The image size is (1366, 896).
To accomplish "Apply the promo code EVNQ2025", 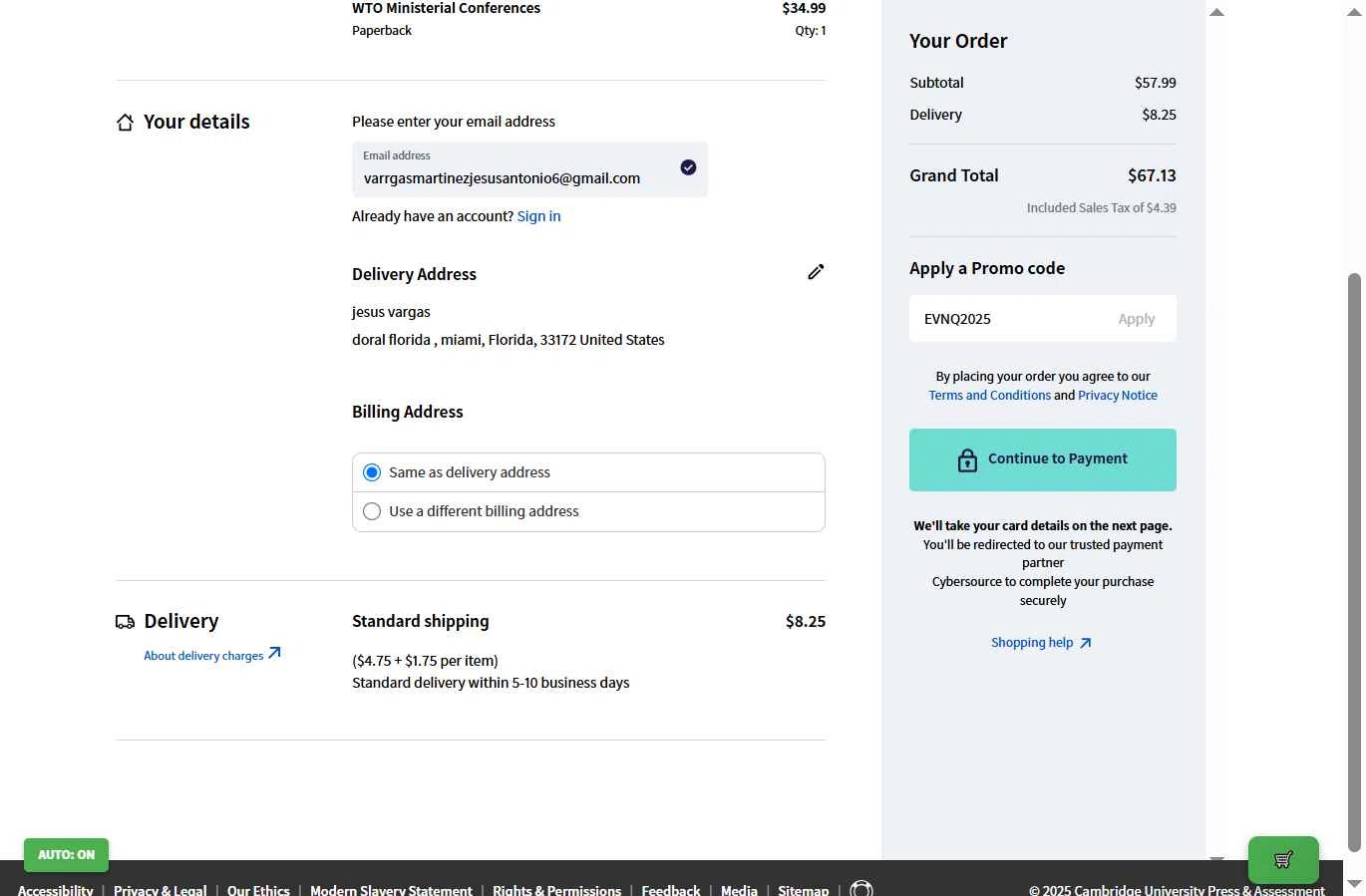I will click(1136, 319).
